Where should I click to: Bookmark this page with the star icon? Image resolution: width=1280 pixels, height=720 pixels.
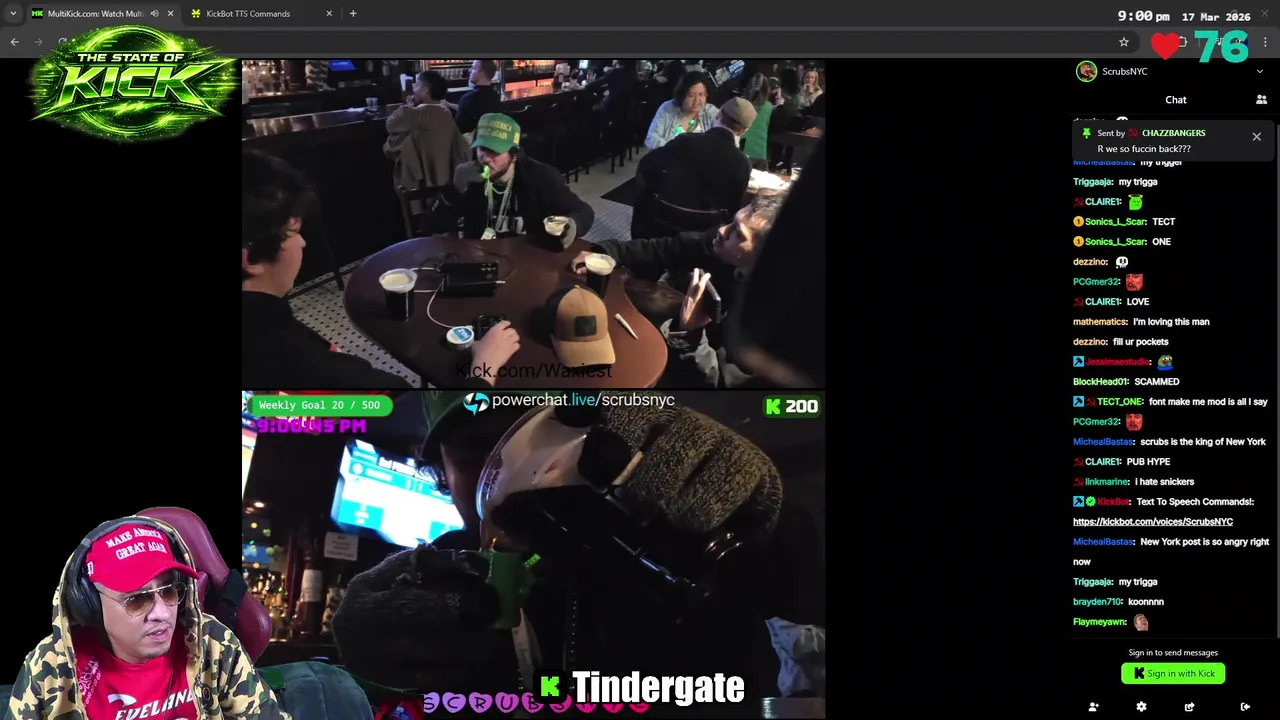(x=1124, y=42)
